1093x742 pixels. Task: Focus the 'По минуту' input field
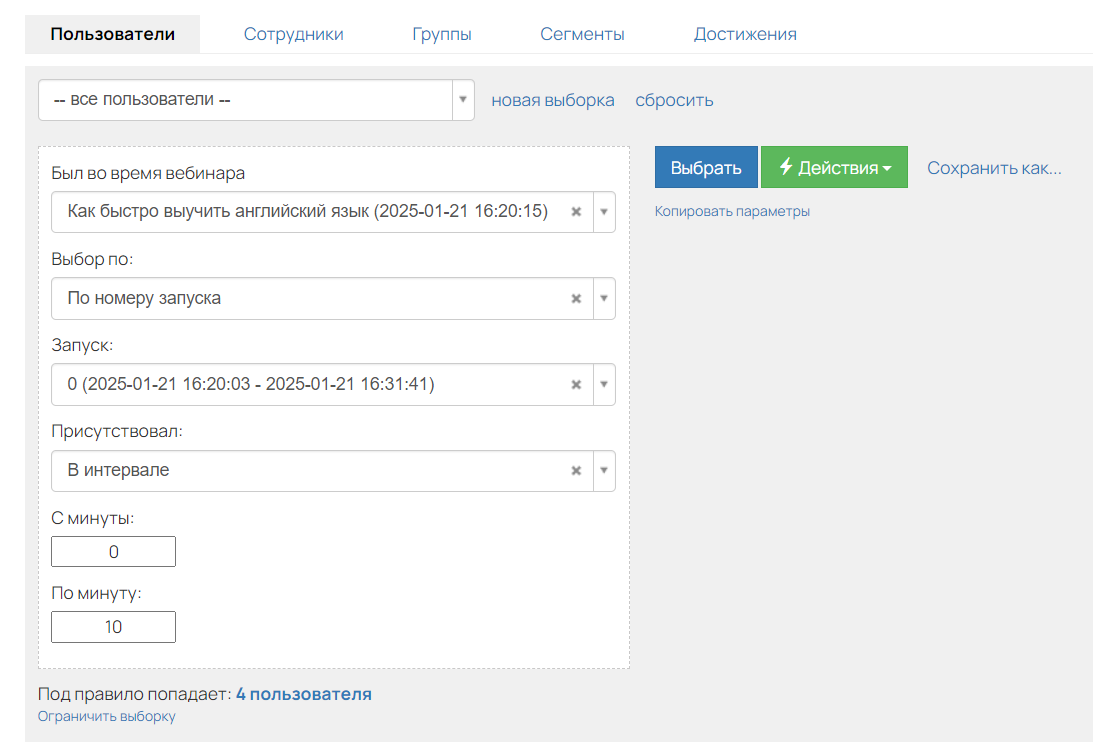point(114,627)
